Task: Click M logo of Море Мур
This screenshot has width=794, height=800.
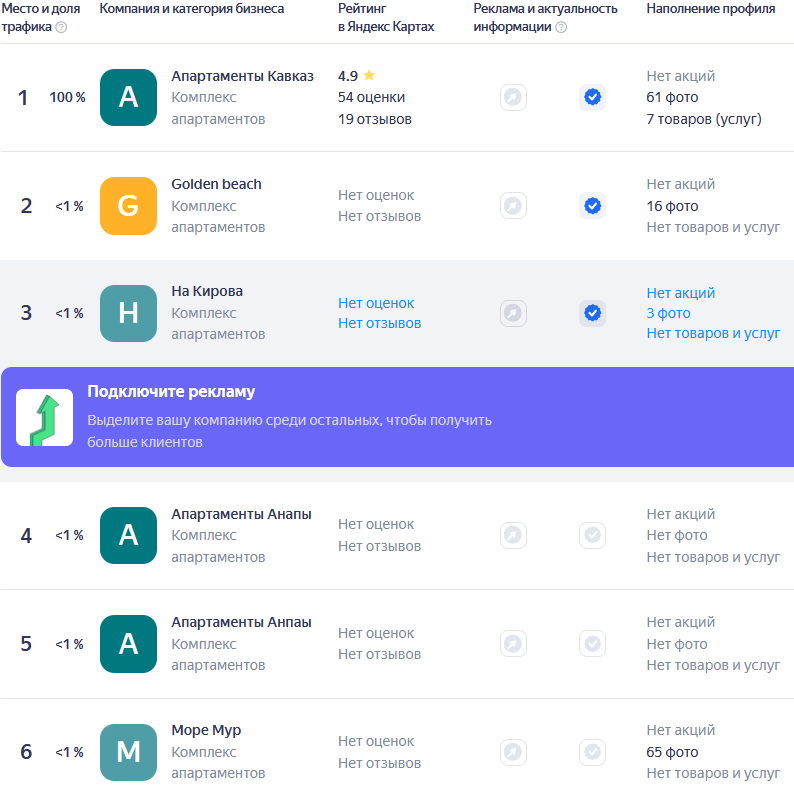Action: [x=128, y=752]
